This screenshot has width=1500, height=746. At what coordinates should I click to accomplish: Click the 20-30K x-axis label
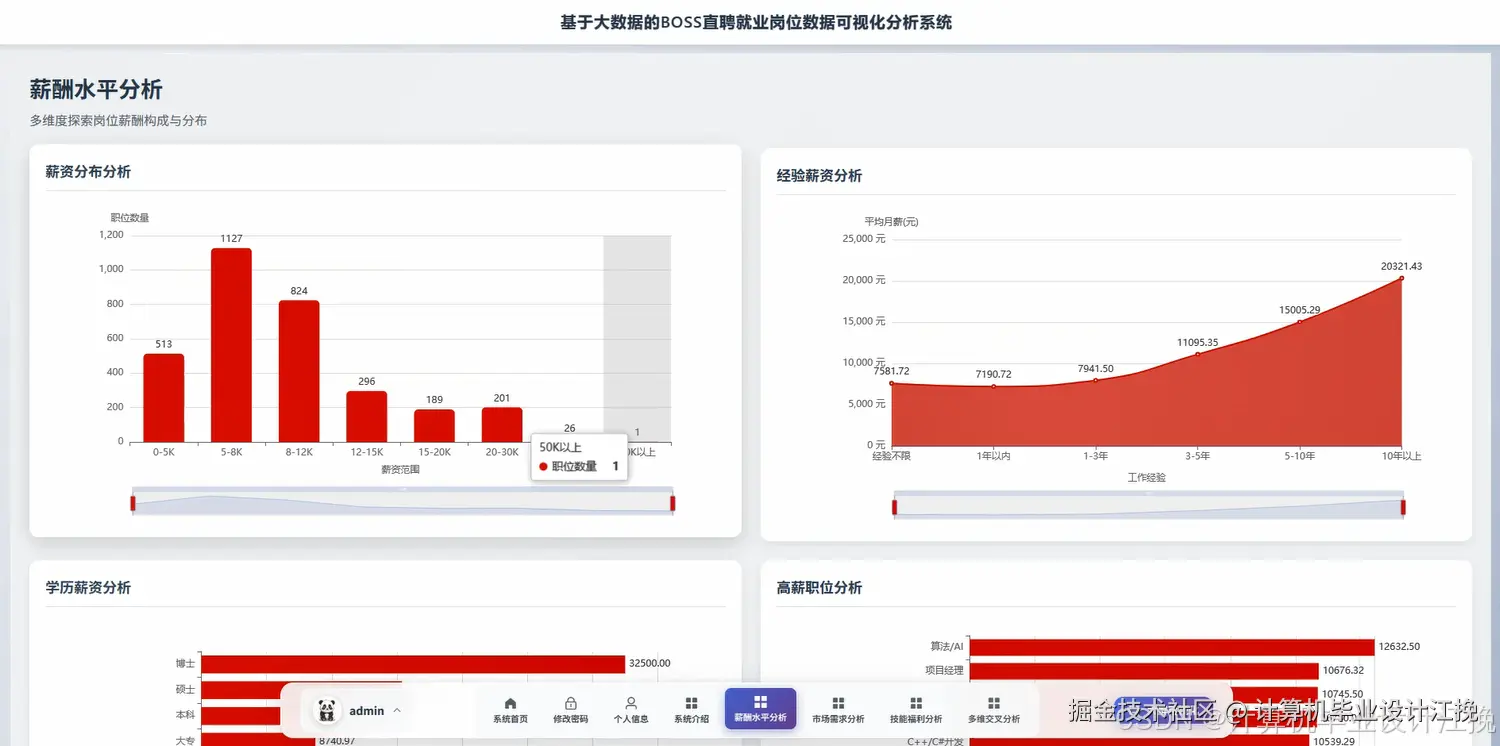[502, 452]
